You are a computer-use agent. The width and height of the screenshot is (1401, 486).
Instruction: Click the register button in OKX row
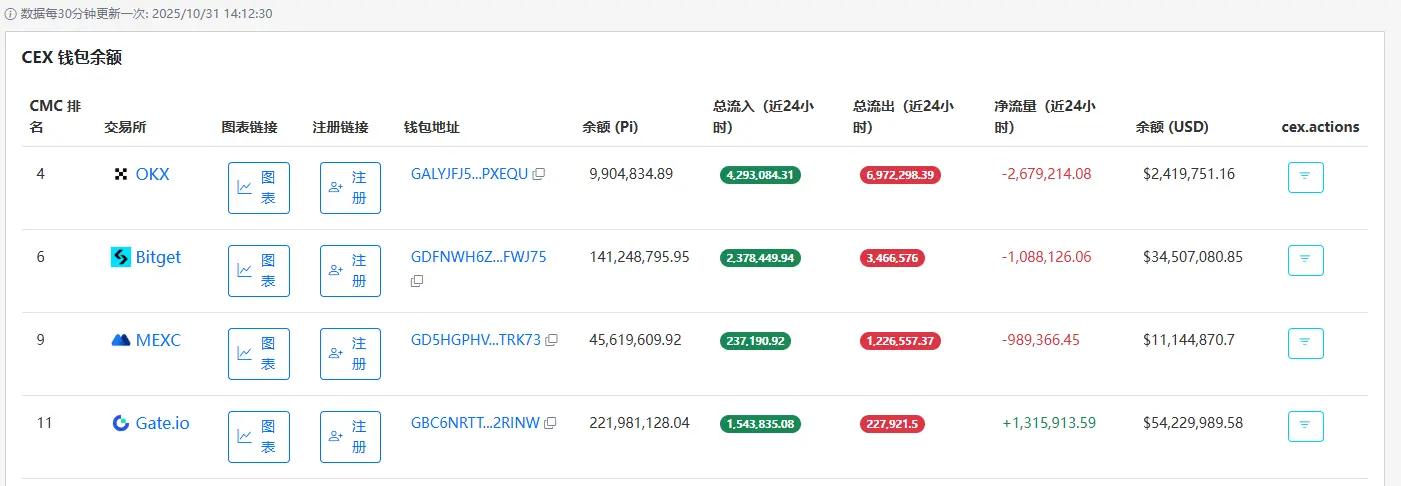350,188
